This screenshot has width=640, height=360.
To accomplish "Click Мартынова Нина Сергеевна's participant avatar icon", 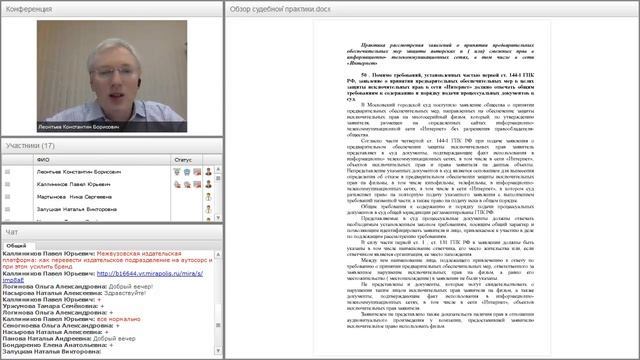I will (x=209, y=197).
